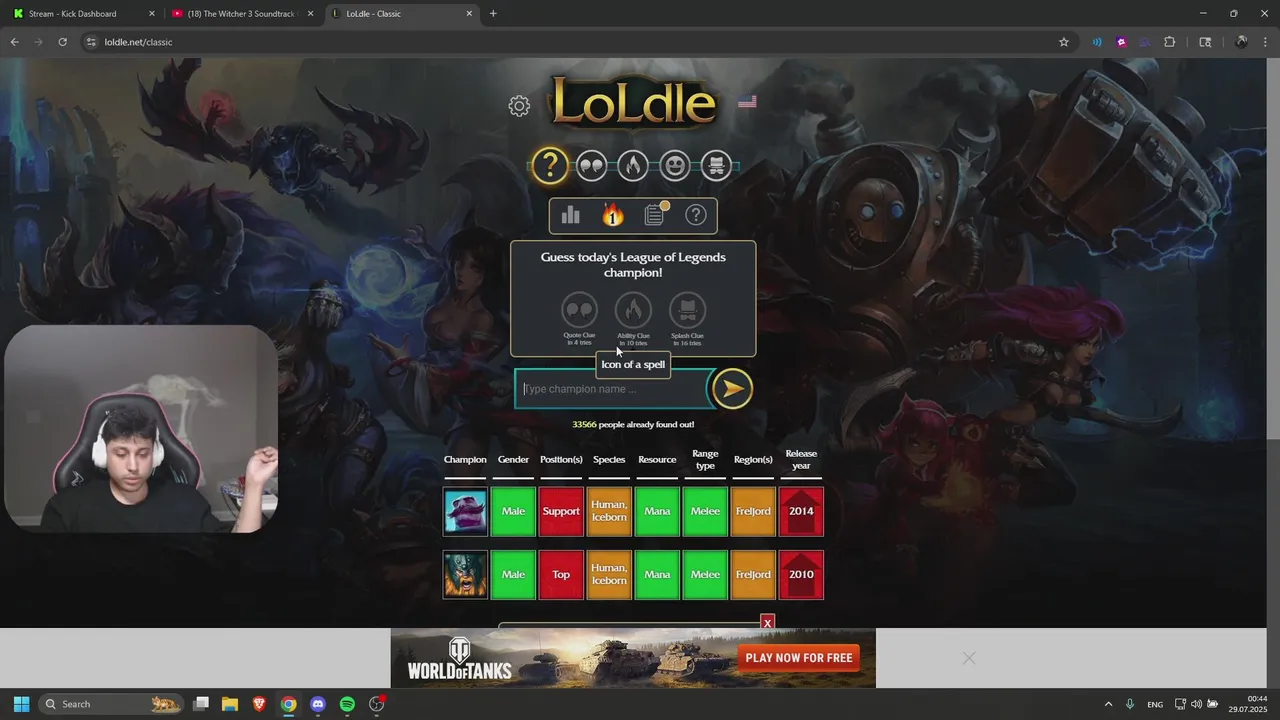This screenshot has height=720, width=1280.
Task: Switch to Emoji mode smiley icon
Action: click(675, 166)
